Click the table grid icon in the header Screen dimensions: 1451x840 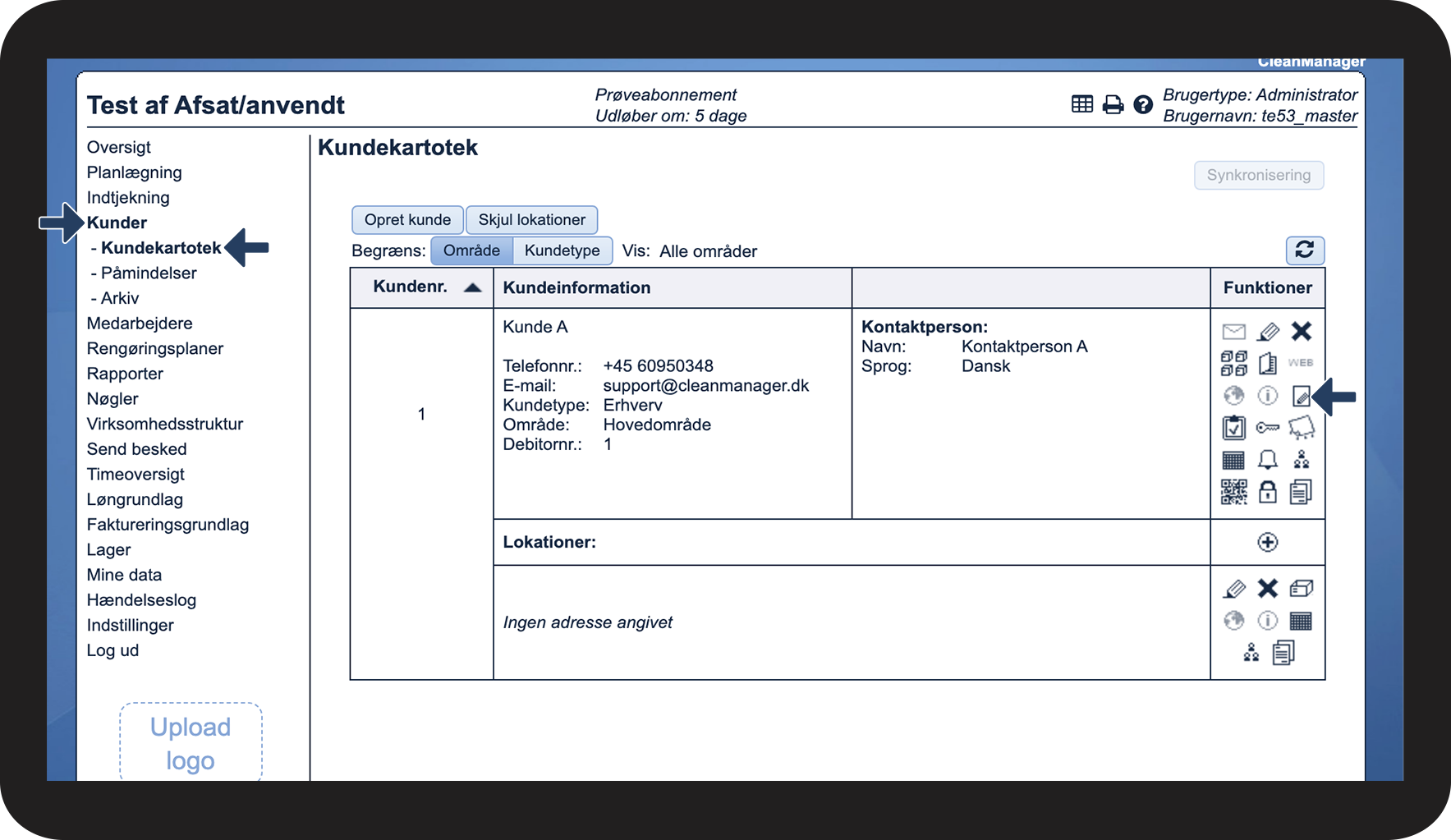(1082, 104)
